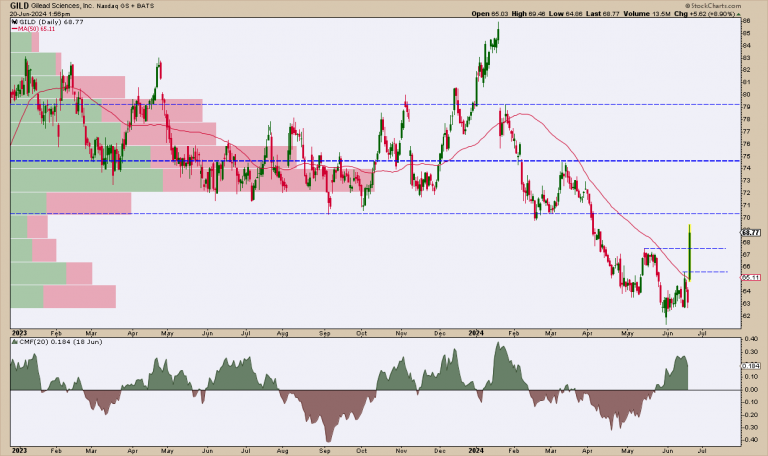768x456 pixels.
Task: Click Jun 2024 label on CMF panel date axis
Action: [x=667, y=450]
